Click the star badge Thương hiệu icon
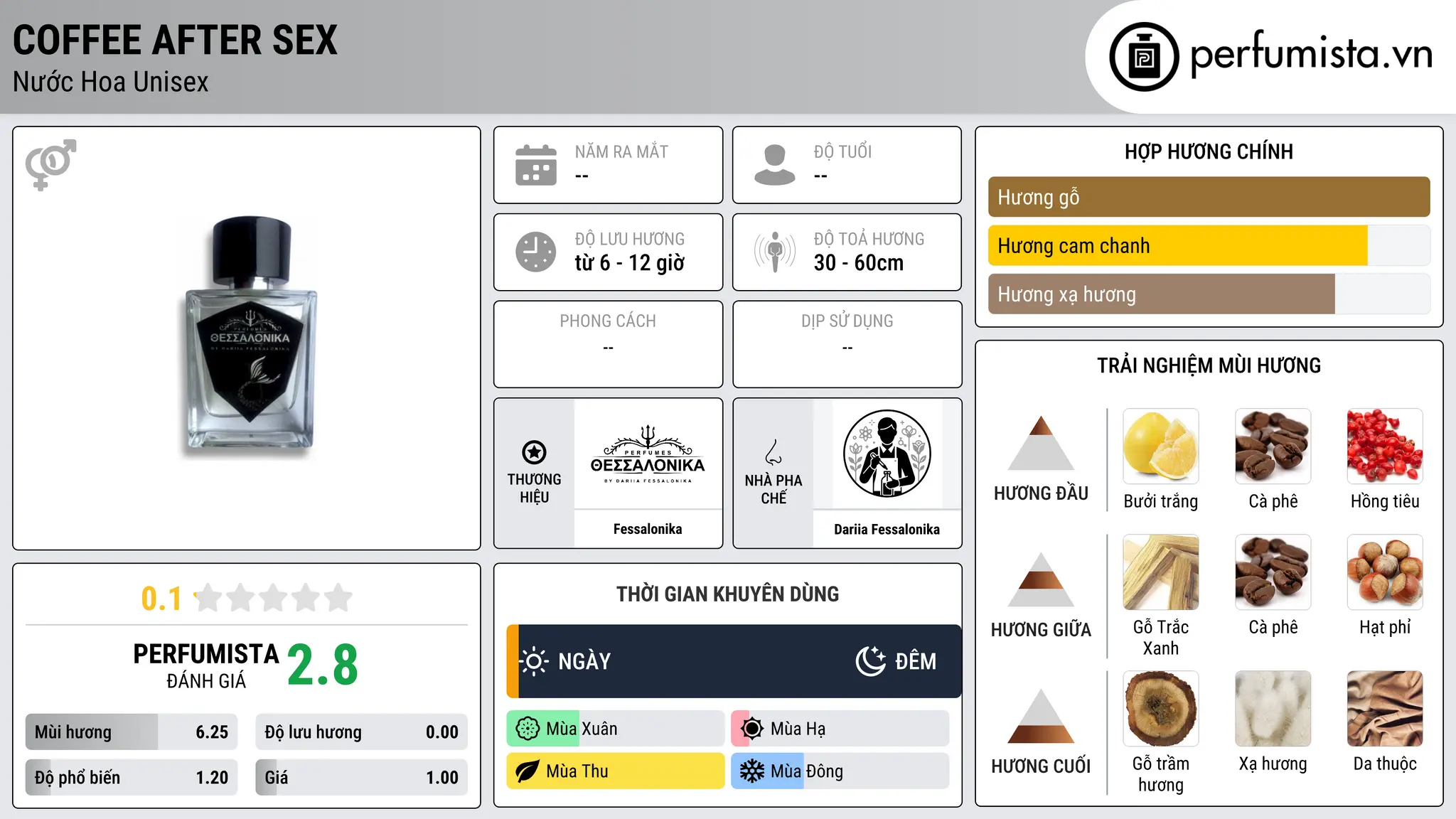The height and width of the screenshot is (819, 1456). (x=534, y=451)
